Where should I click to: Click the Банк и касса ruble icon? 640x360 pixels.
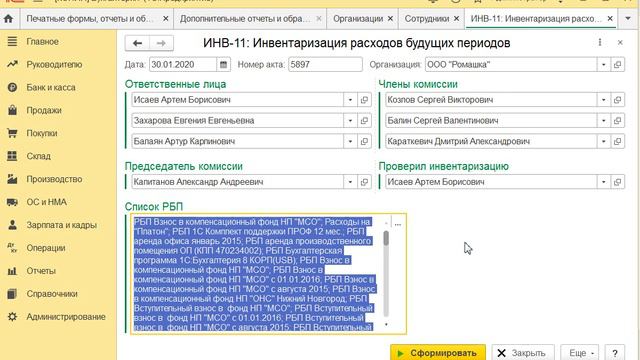click(x=12, y=87)
